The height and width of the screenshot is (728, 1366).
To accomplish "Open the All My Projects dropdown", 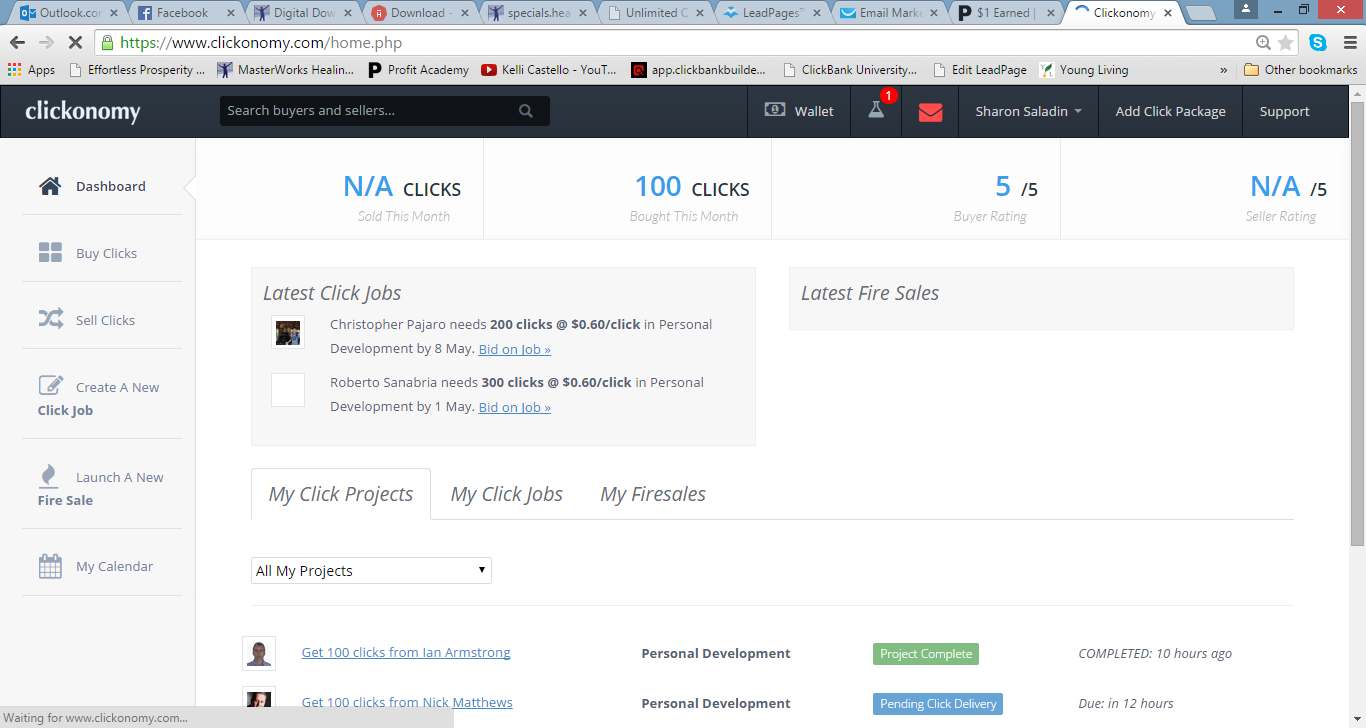I will (371, 571).
